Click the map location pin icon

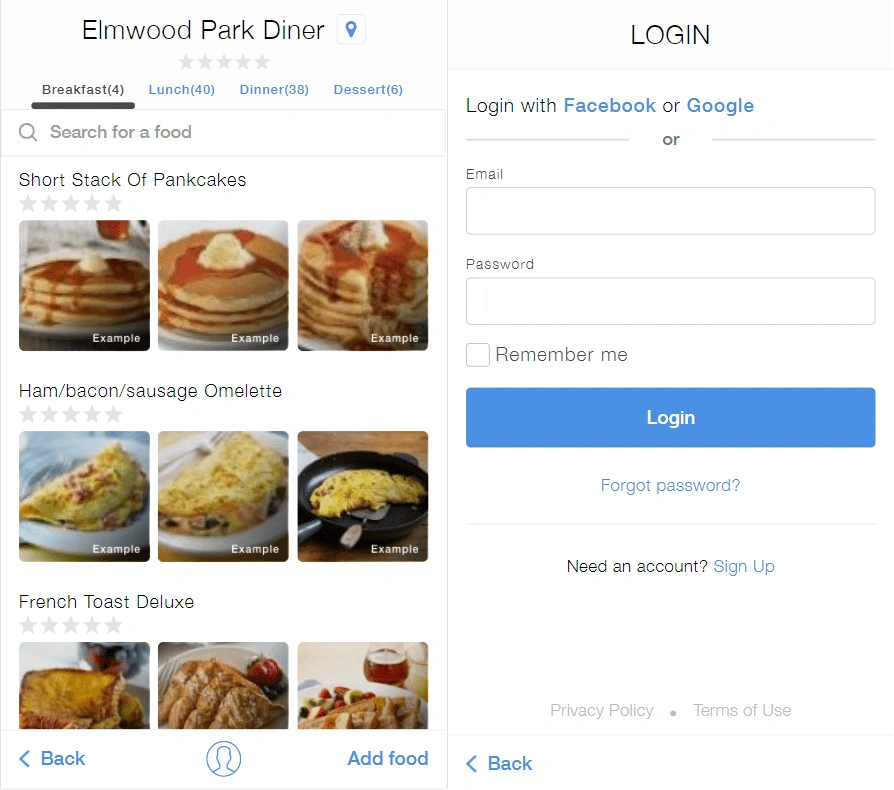(x=351, y=30)
